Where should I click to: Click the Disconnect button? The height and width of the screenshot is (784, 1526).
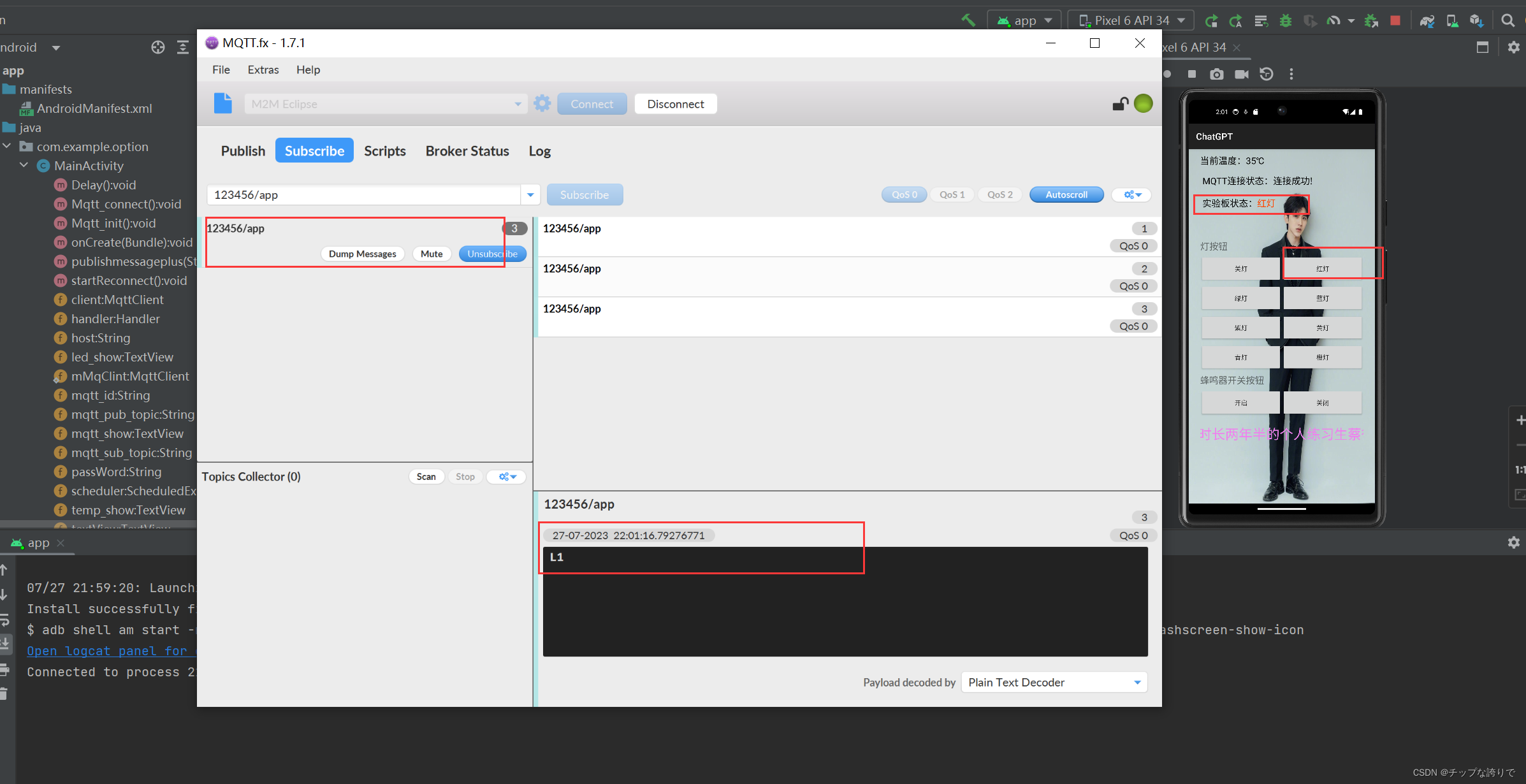click(675, 104)
